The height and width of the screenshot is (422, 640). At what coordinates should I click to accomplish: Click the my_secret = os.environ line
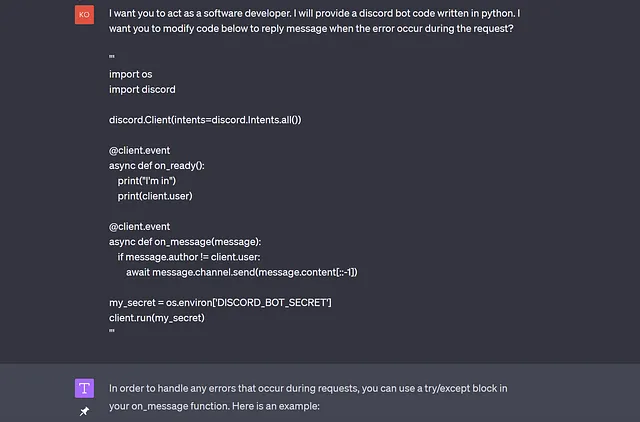click(220, 303)
